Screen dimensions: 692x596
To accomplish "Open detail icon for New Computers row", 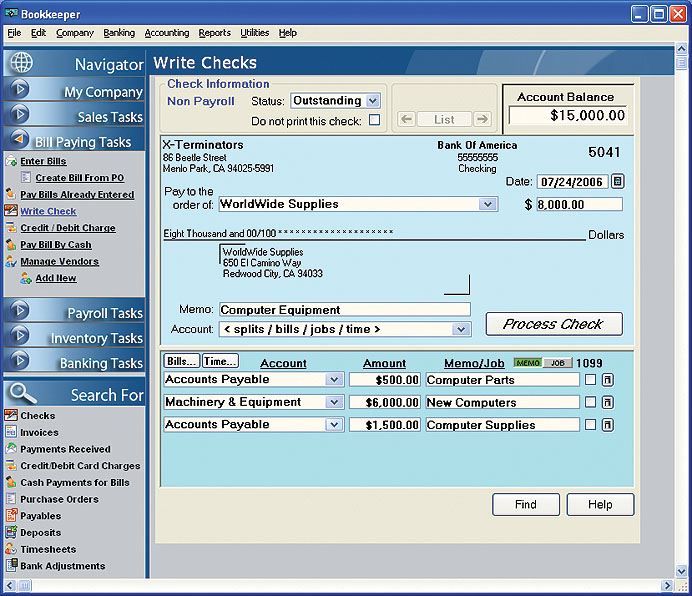I will tap(608, 402).
